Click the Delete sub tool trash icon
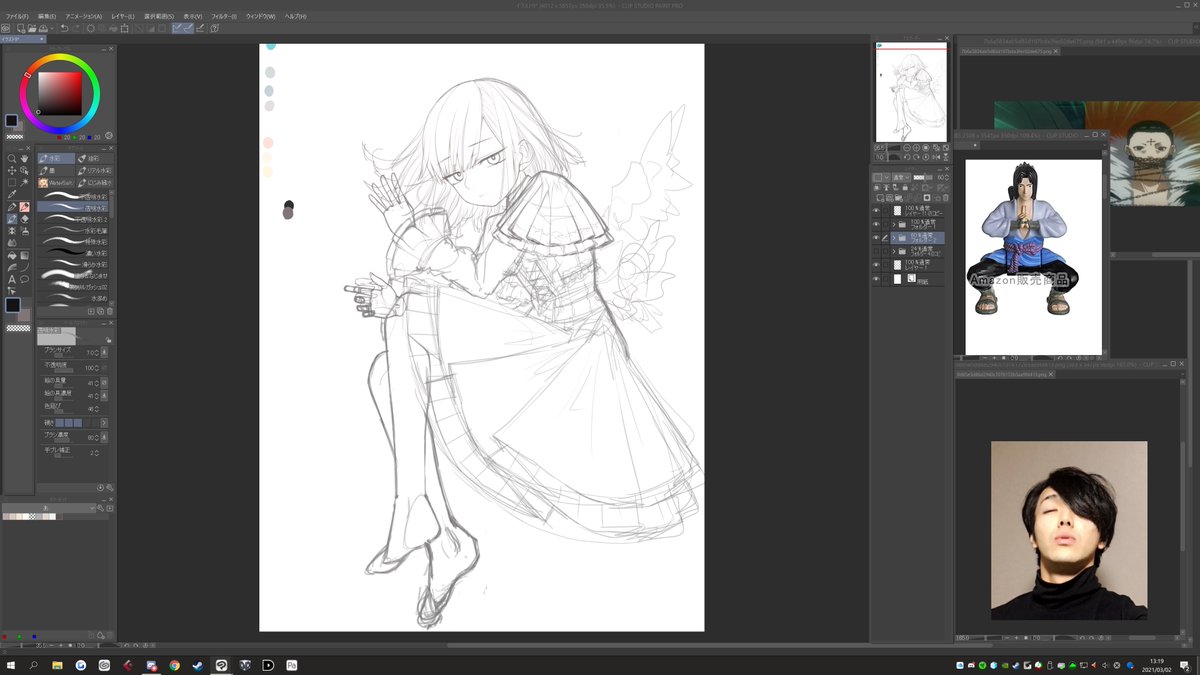The height and width of the screenshot is (675, 1200). pos(109,311)
